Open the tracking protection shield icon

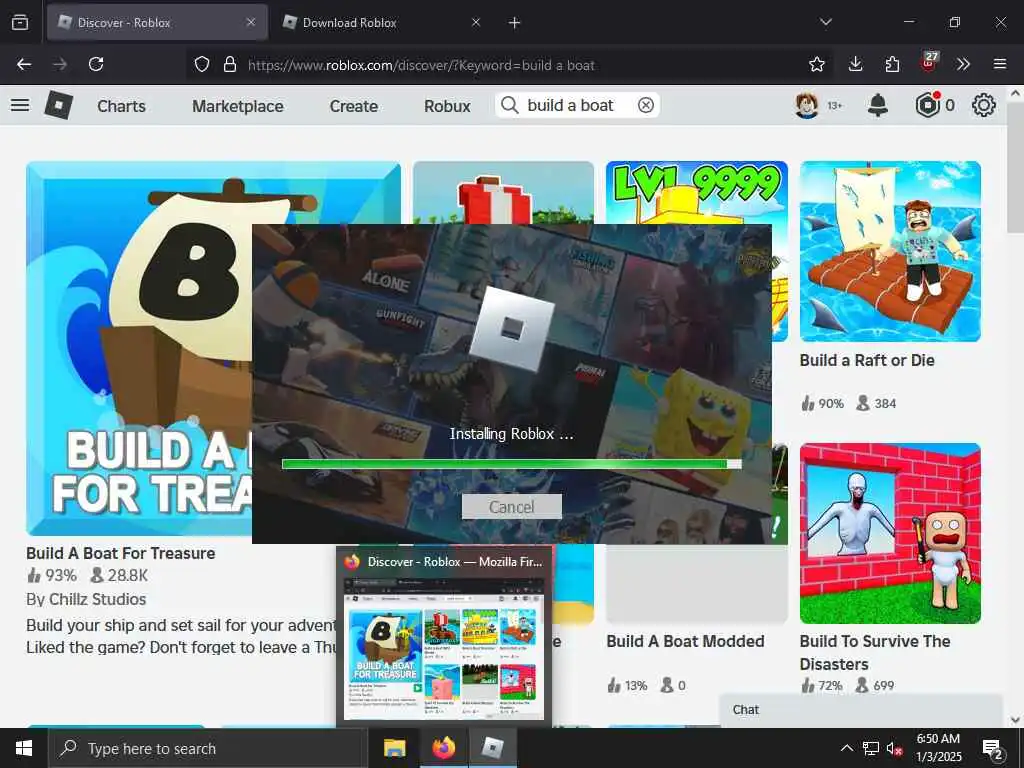coord(202,64)
